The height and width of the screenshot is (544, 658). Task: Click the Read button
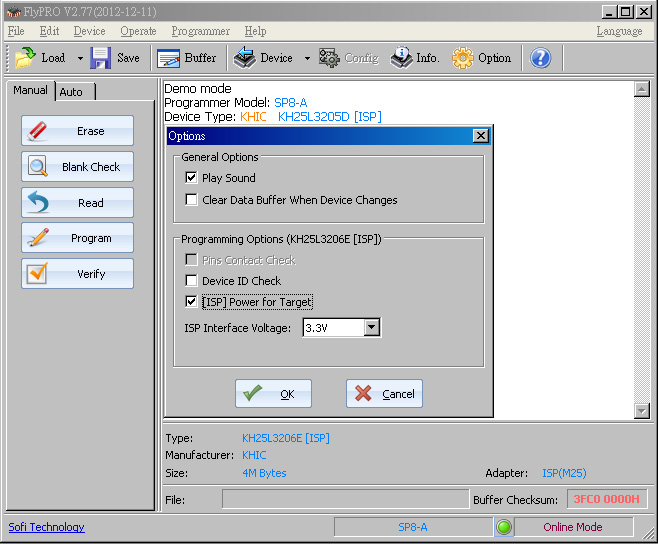pyautogui.click(x=78, y=203)
